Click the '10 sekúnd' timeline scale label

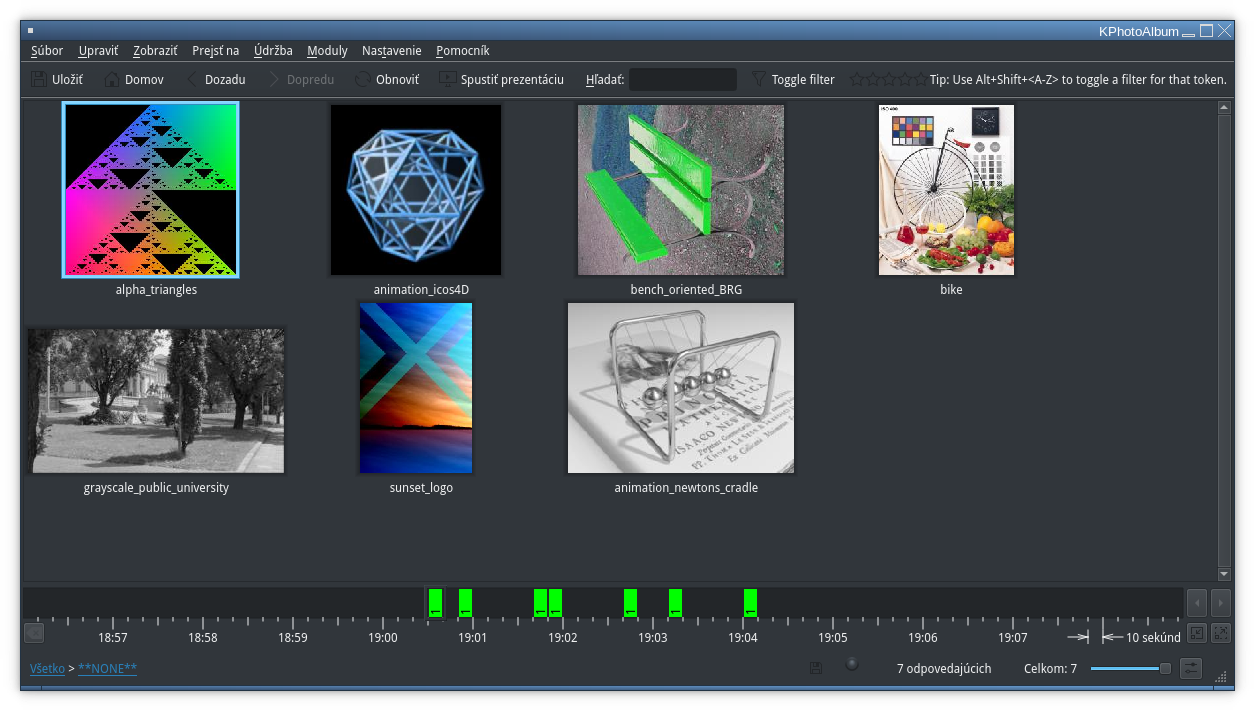(1153, 637)
